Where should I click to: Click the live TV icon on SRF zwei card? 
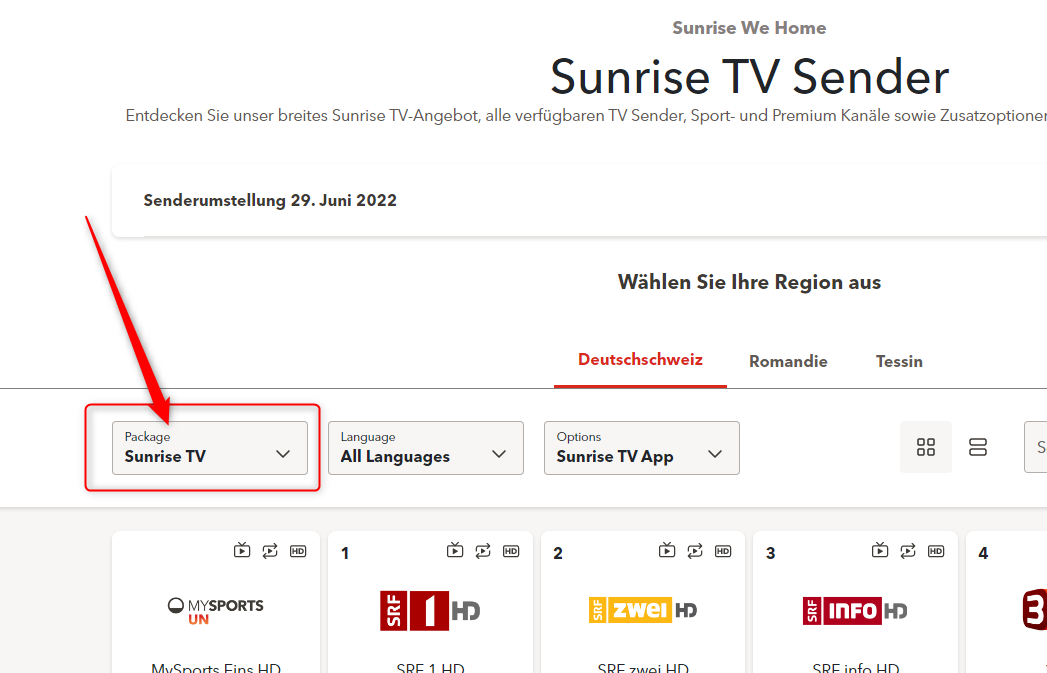coord(667,550)
